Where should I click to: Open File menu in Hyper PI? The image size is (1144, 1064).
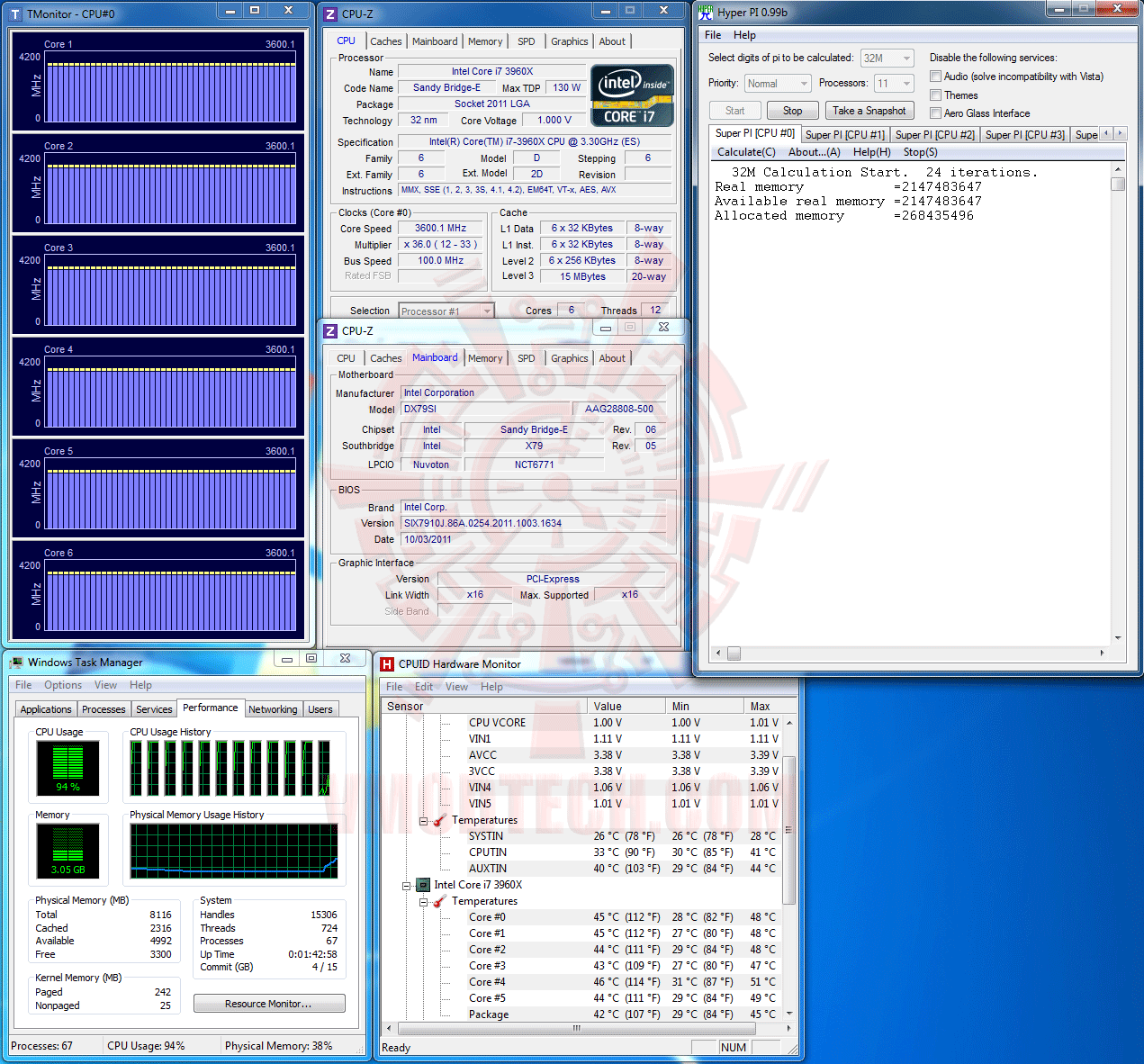tap(713, 35)
